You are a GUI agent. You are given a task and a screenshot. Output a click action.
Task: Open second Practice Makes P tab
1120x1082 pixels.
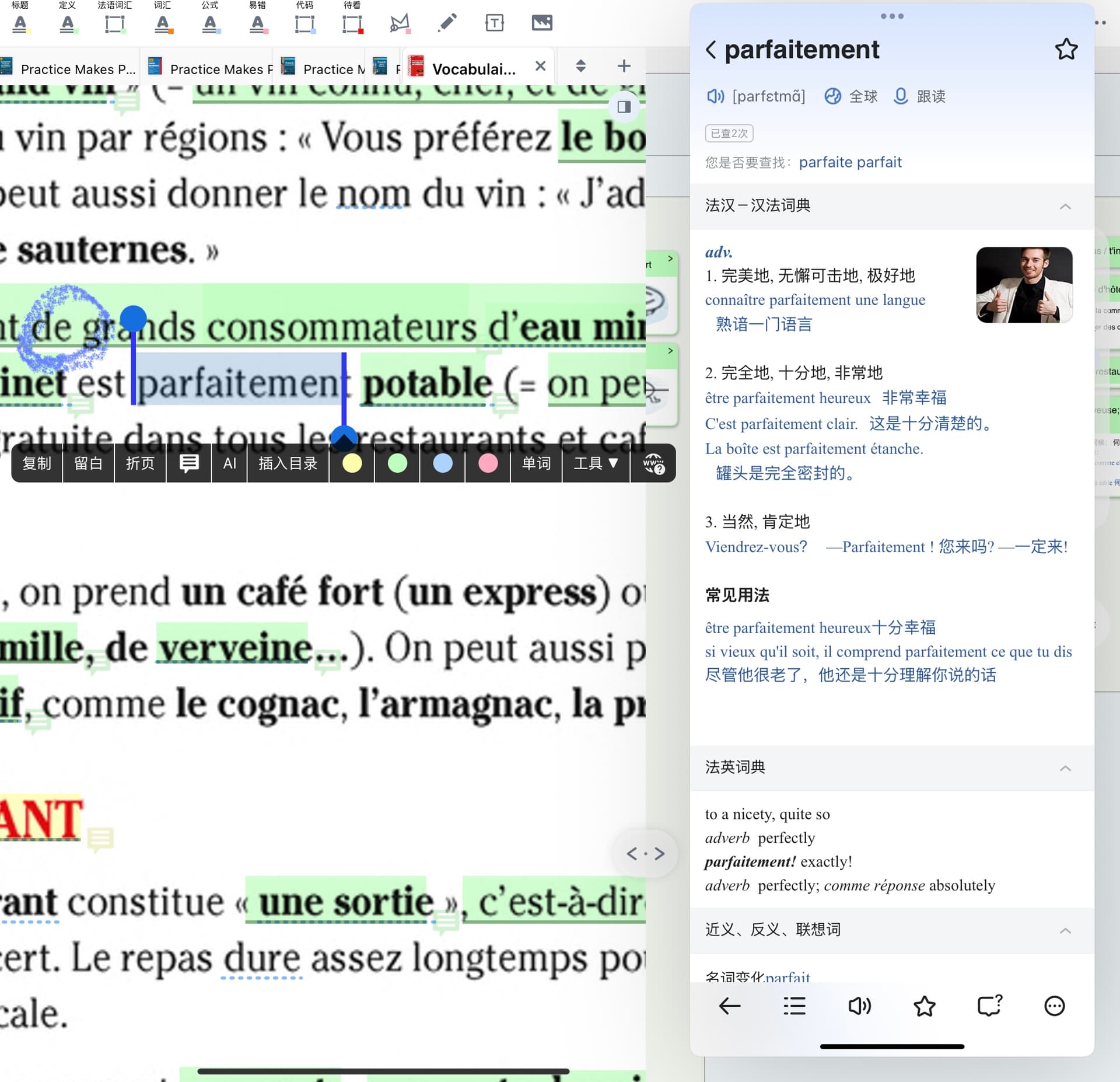[x=210, y=68]
